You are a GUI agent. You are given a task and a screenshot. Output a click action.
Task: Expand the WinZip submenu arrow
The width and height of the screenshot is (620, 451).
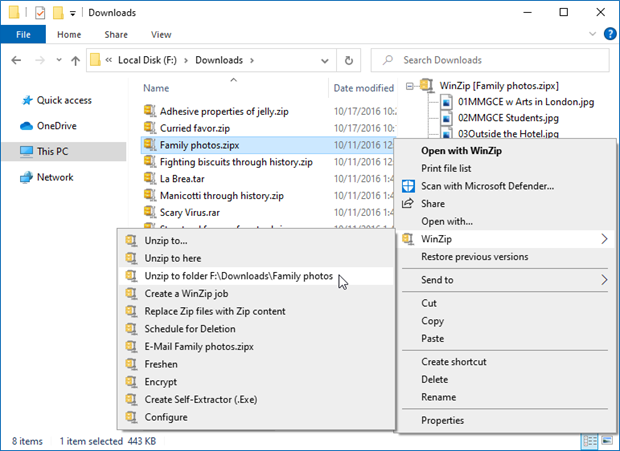tap(604, 239)
